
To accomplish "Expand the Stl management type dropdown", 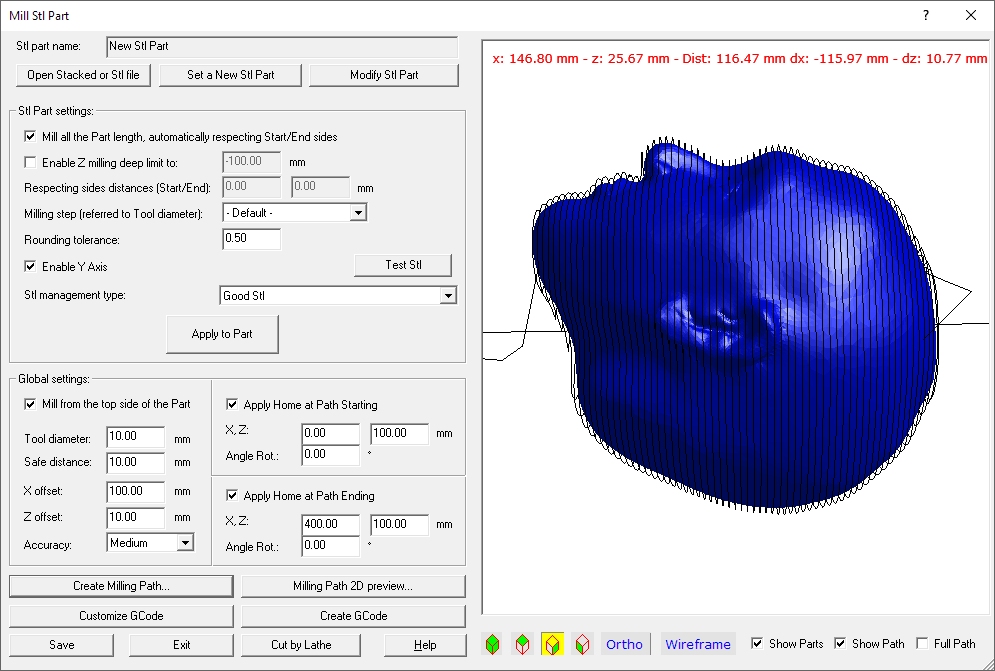I will tap(448, 296).
